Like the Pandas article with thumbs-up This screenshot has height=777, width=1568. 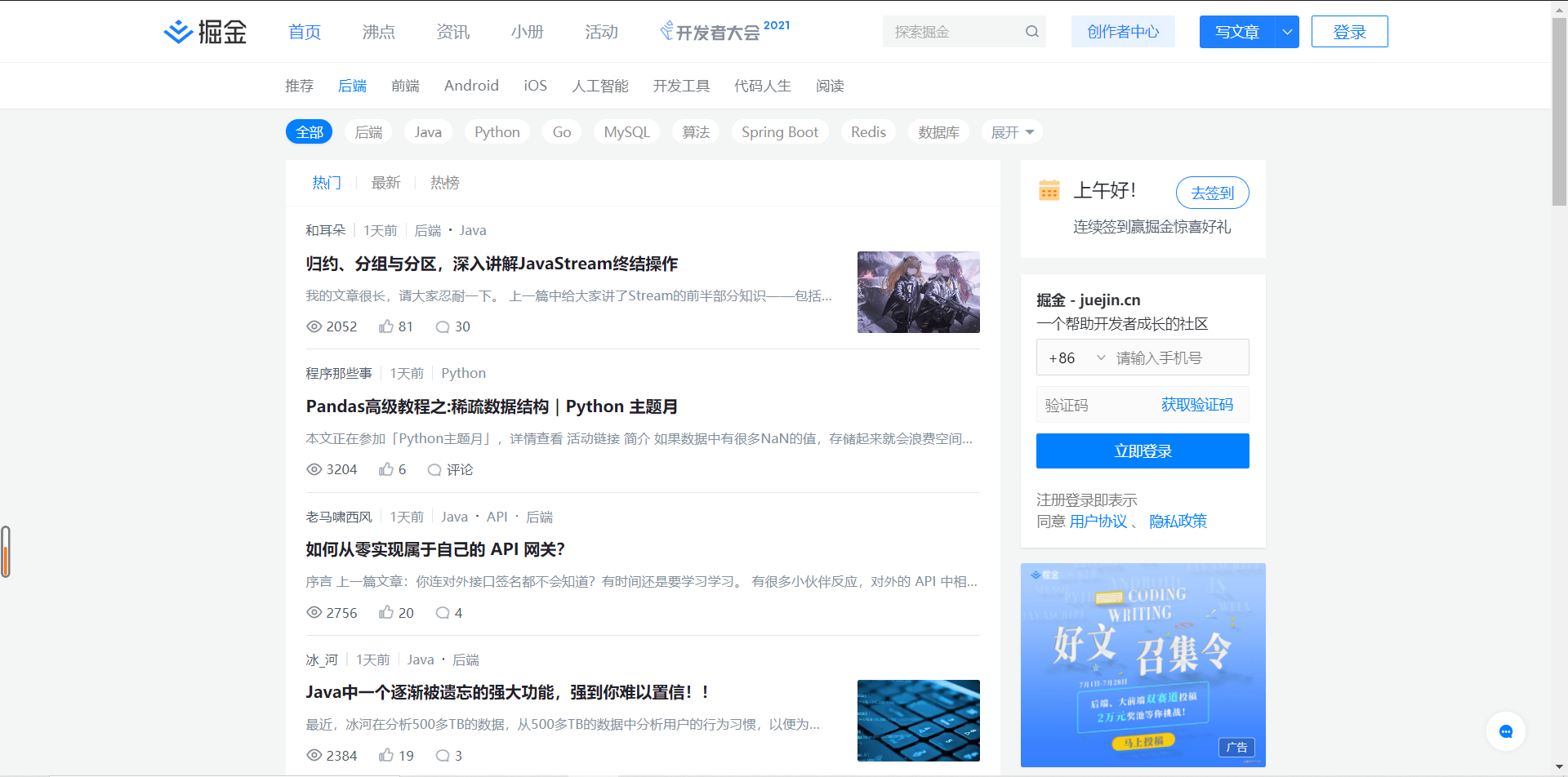pos(386,469)
